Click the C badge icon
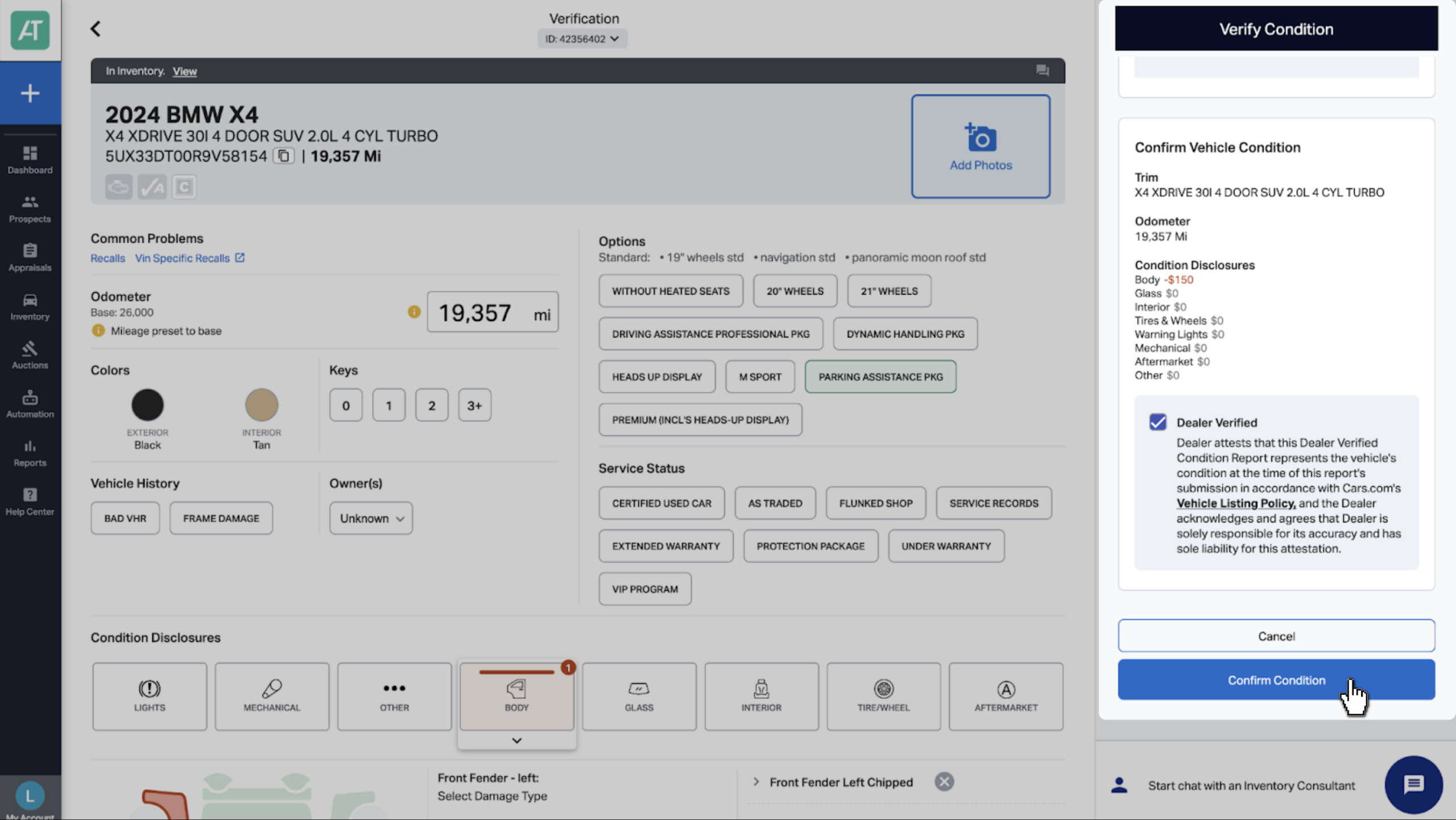 (x=184, y=187)
